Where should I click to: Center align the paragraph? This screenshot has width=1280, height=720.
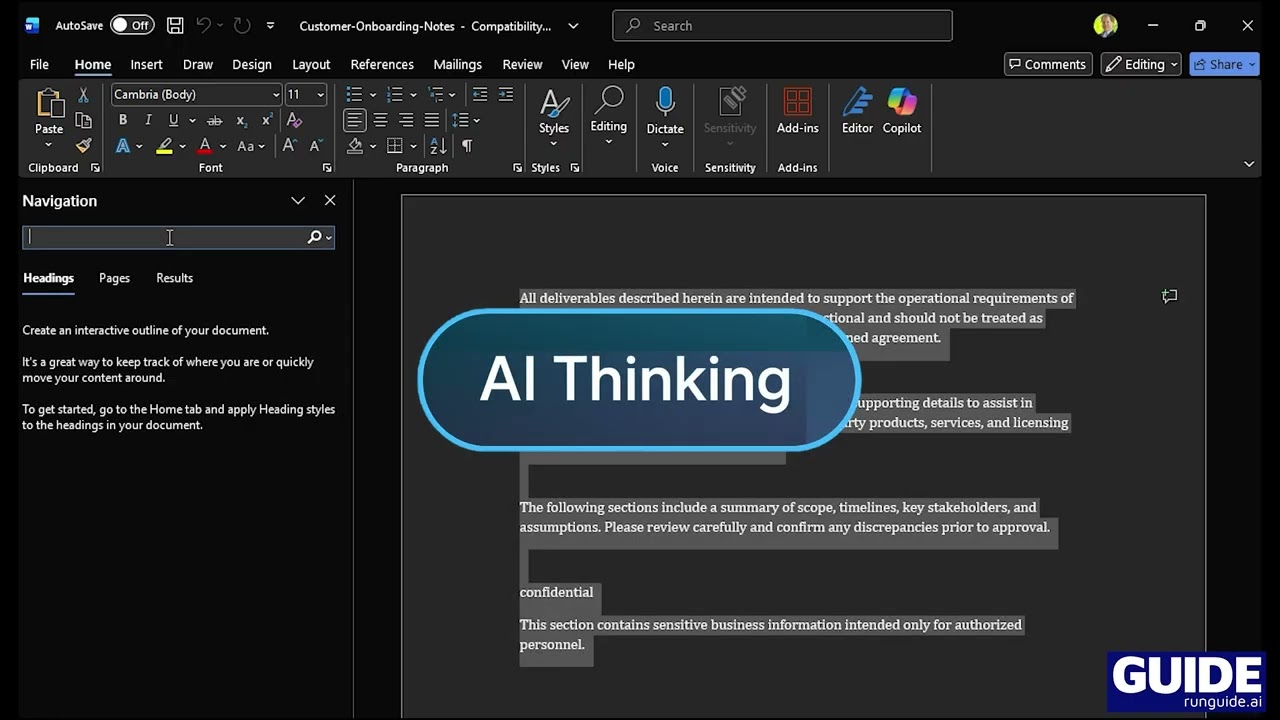[x=380, y=120]
